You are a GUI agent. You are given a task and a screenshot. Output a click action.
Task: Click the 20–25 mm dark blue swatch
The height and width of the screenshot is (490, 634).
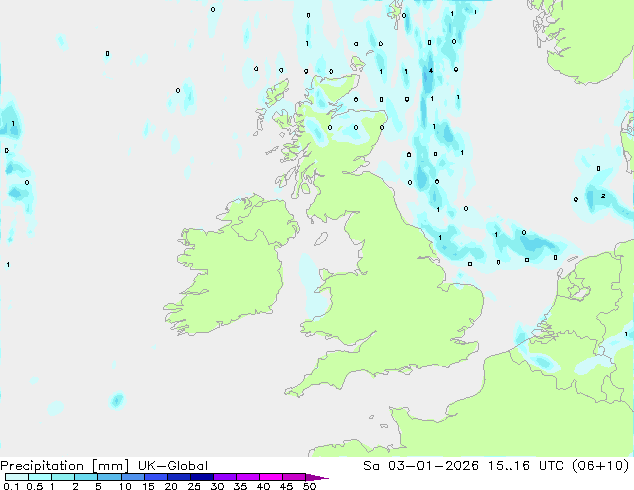[179, 477]
